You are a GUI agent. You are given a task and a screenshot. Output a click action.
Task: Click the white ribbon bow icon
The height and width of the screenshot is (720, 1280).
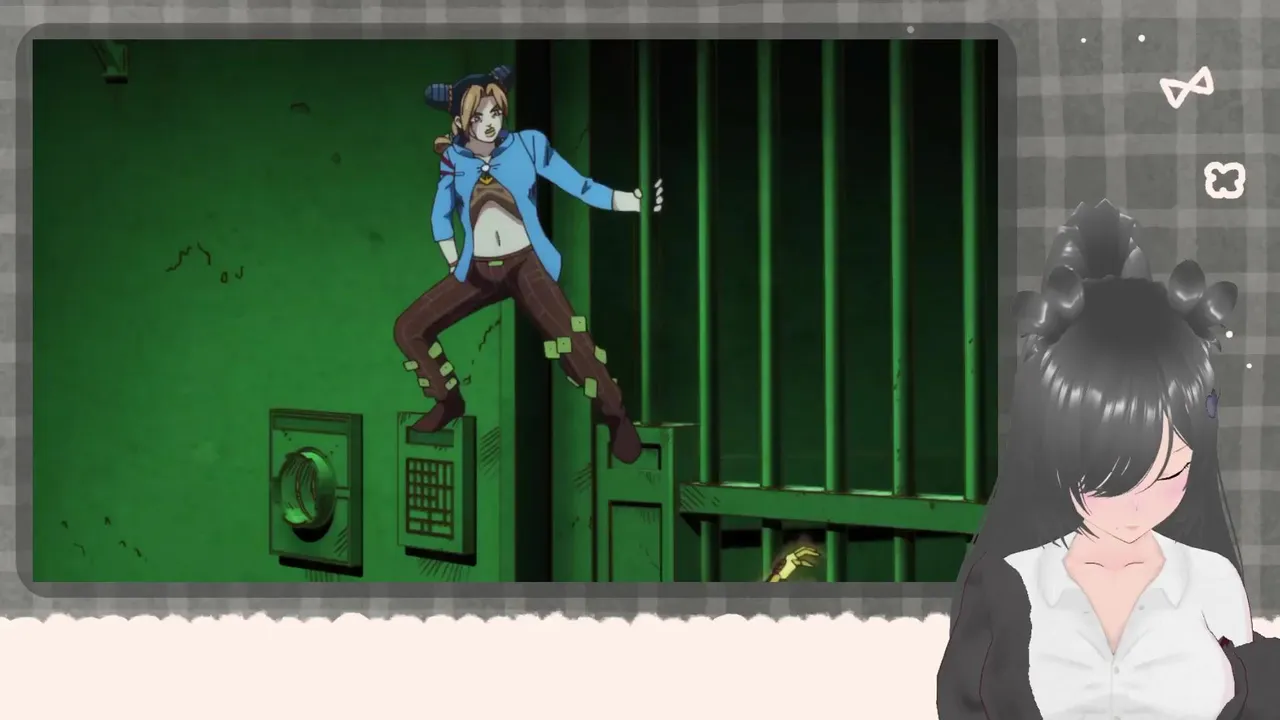coord(1187,87)
